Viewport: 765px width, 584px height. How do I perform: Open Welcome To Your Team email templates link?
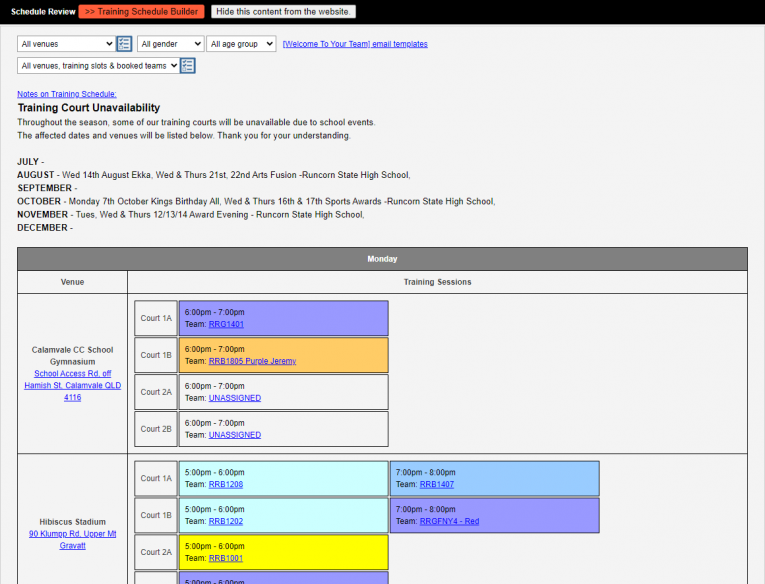pyautogui.click(x=355, y=44)
